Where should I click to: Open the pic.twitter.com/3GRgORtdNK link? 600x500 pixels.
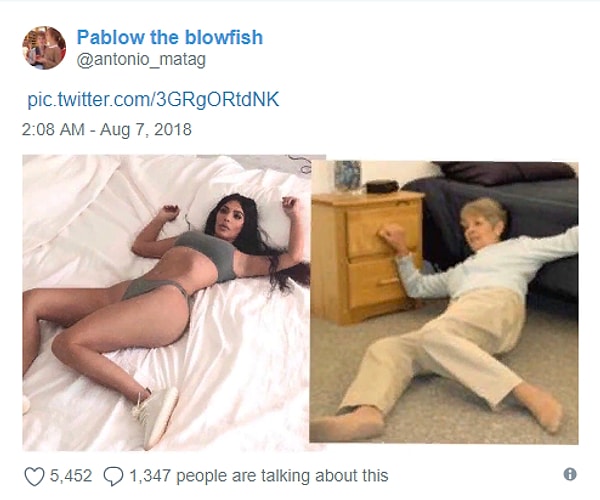(x=153, y=99)
